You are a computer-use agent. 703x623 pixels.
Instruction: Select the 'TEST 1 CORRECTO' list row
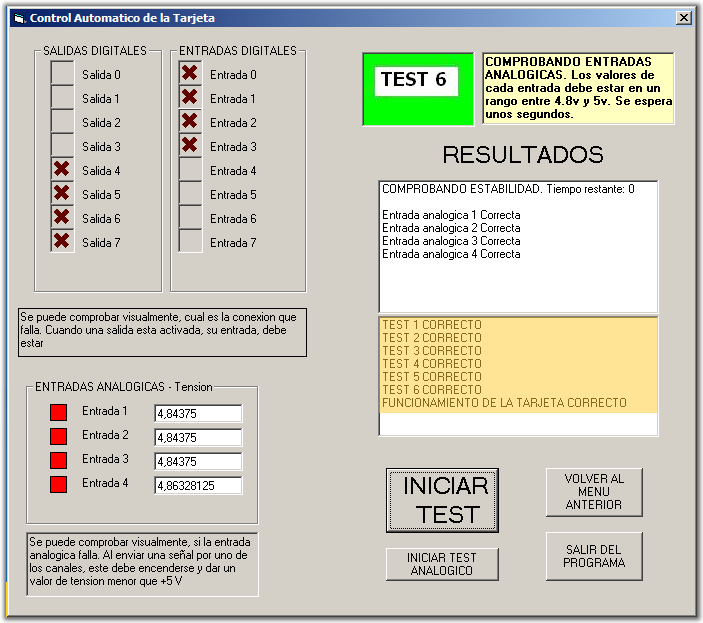[519, 324]
